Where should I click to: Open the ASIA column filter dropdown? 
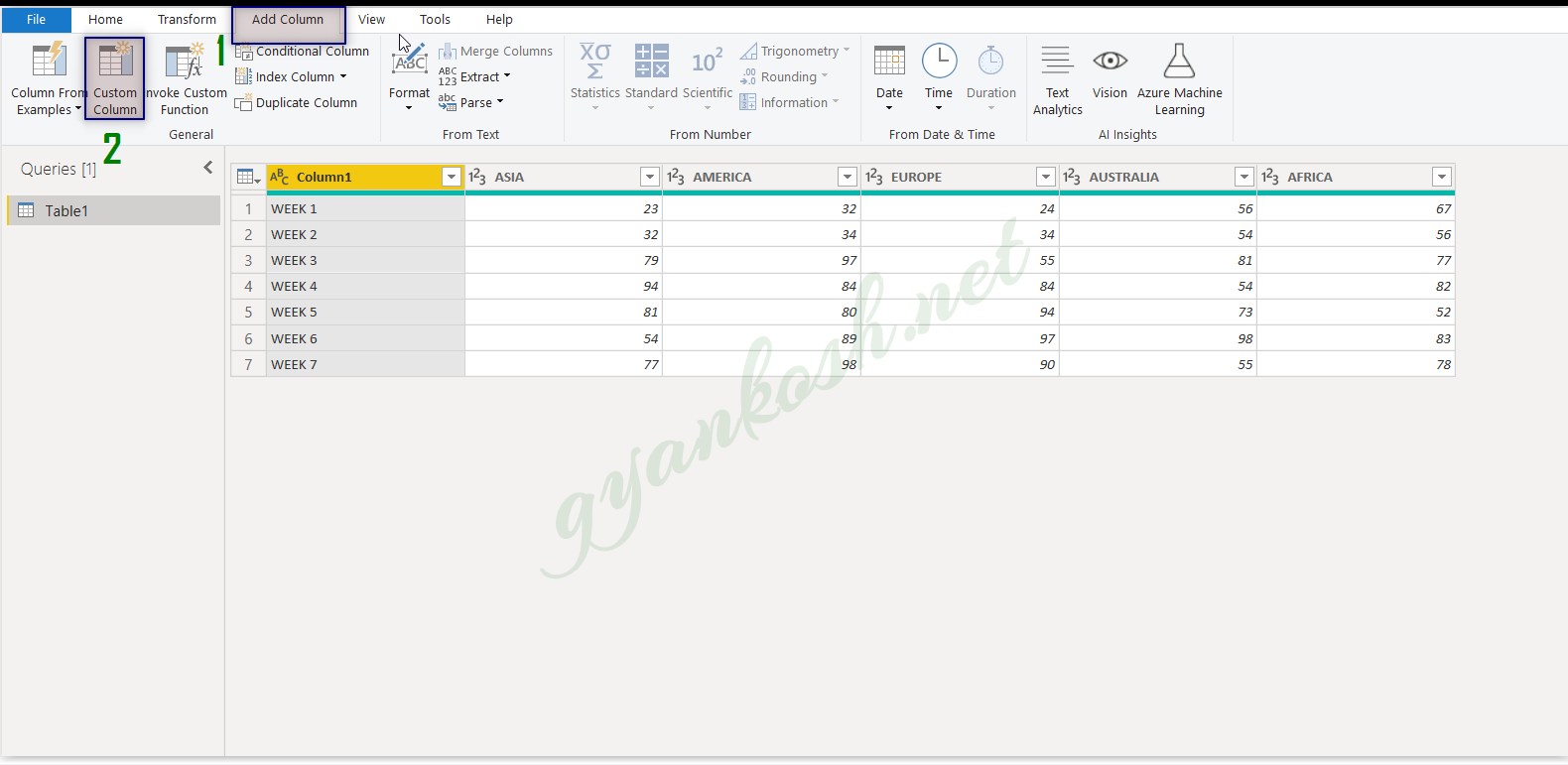650,177
